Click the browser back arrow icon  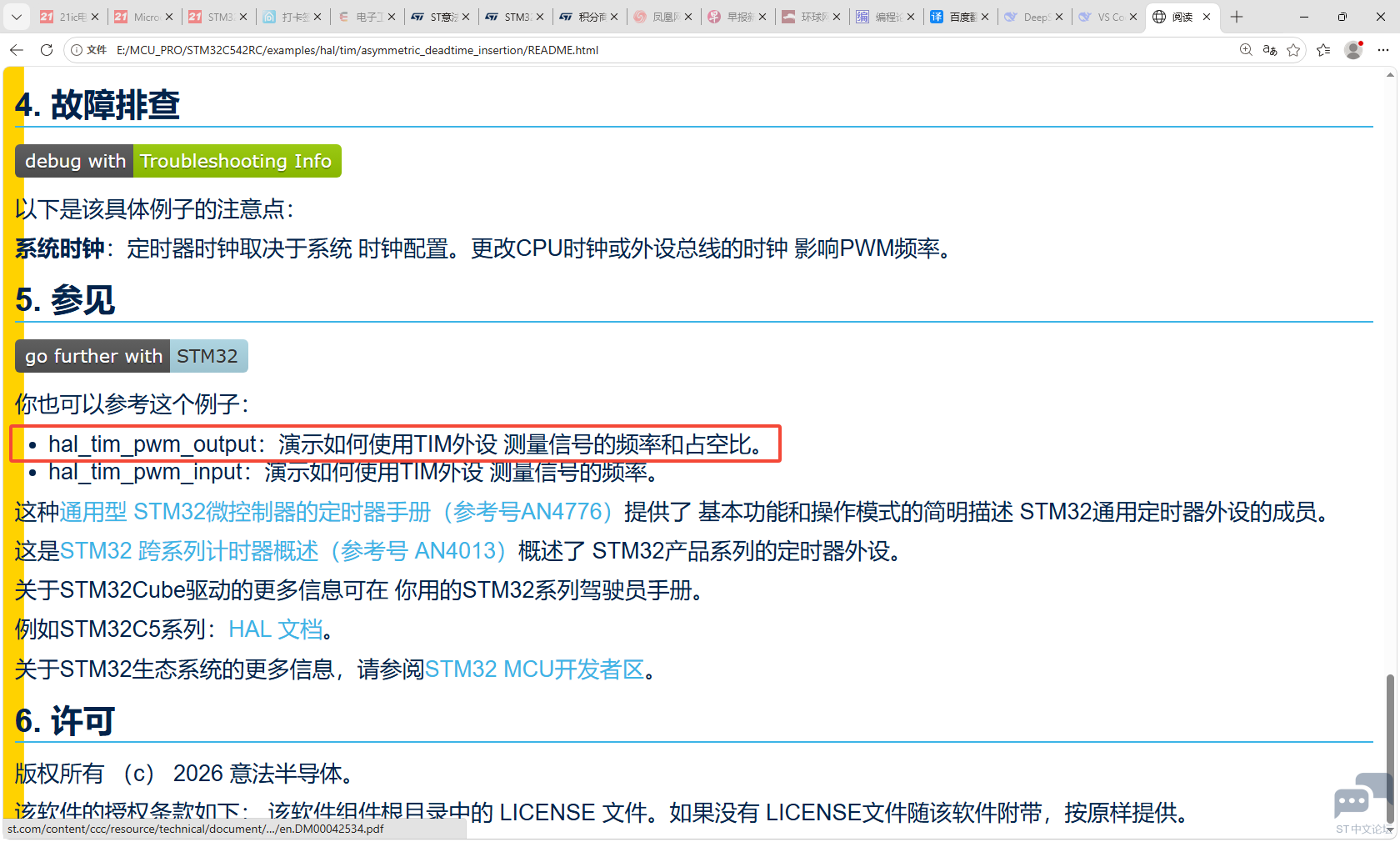click(17, 50)
